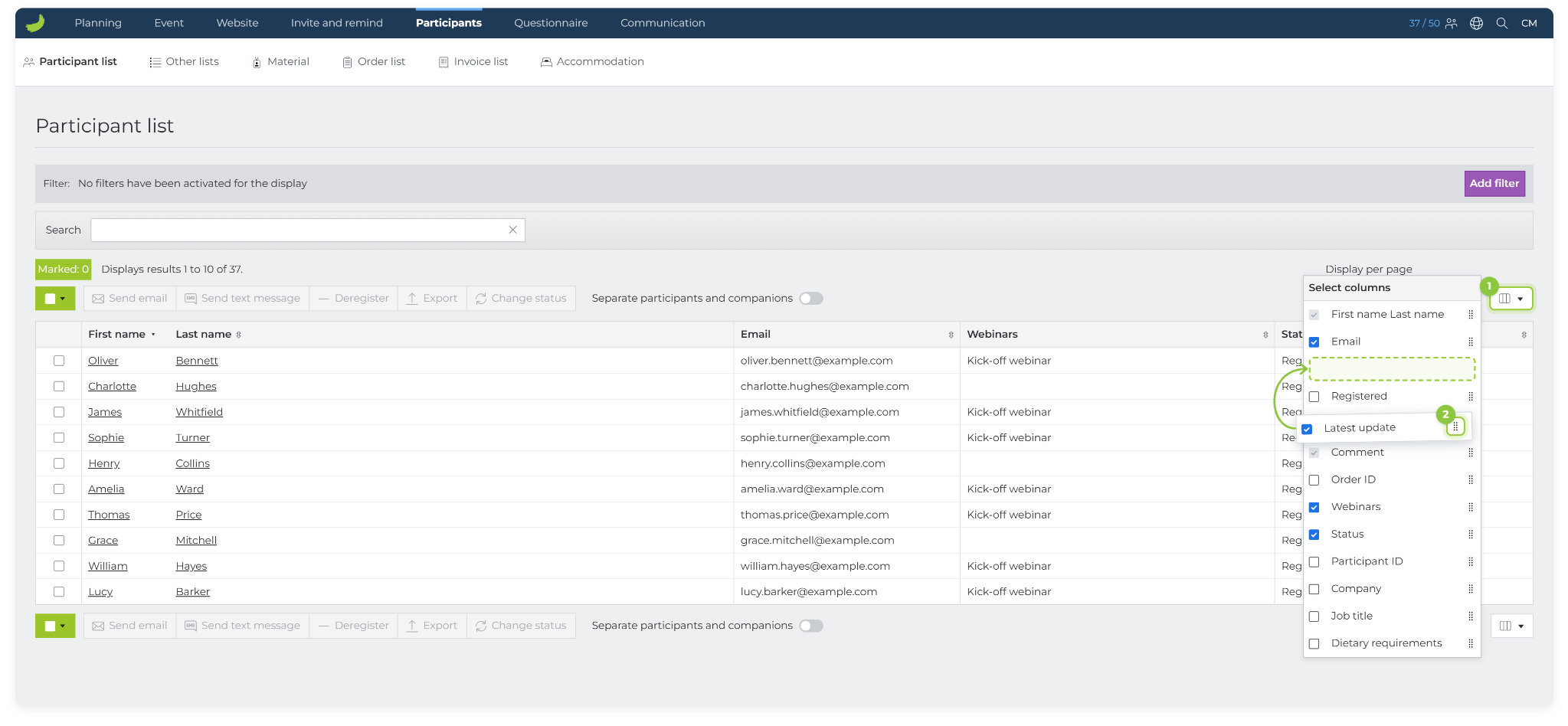
Task: Uncheck the Email column checkbox
Action: click(x=1314, y=342)
